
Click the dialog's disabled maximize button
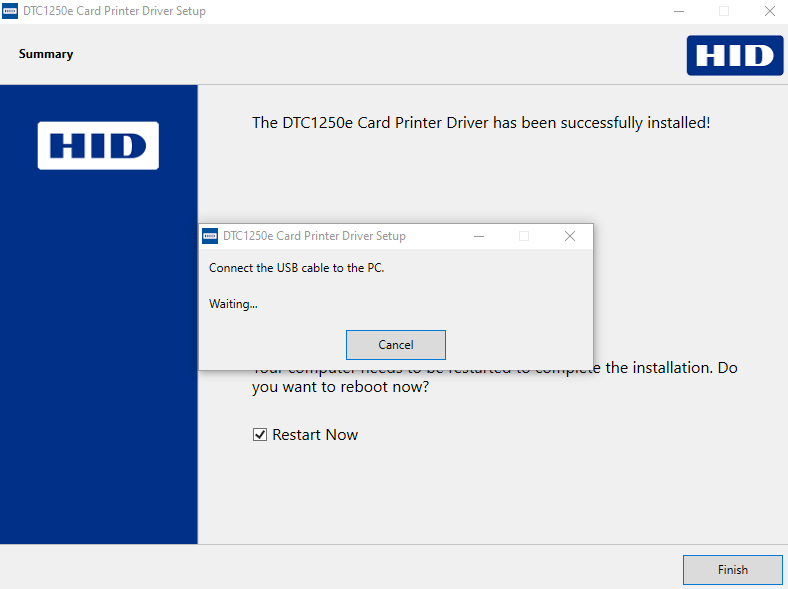[524, 236]
